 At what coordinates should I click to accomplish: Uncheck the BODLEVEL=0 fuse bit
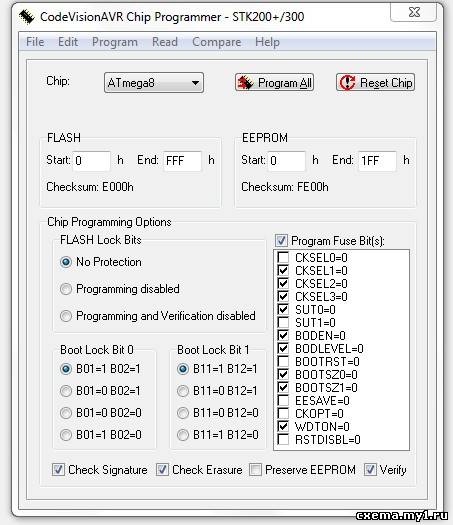pos(283,348)
